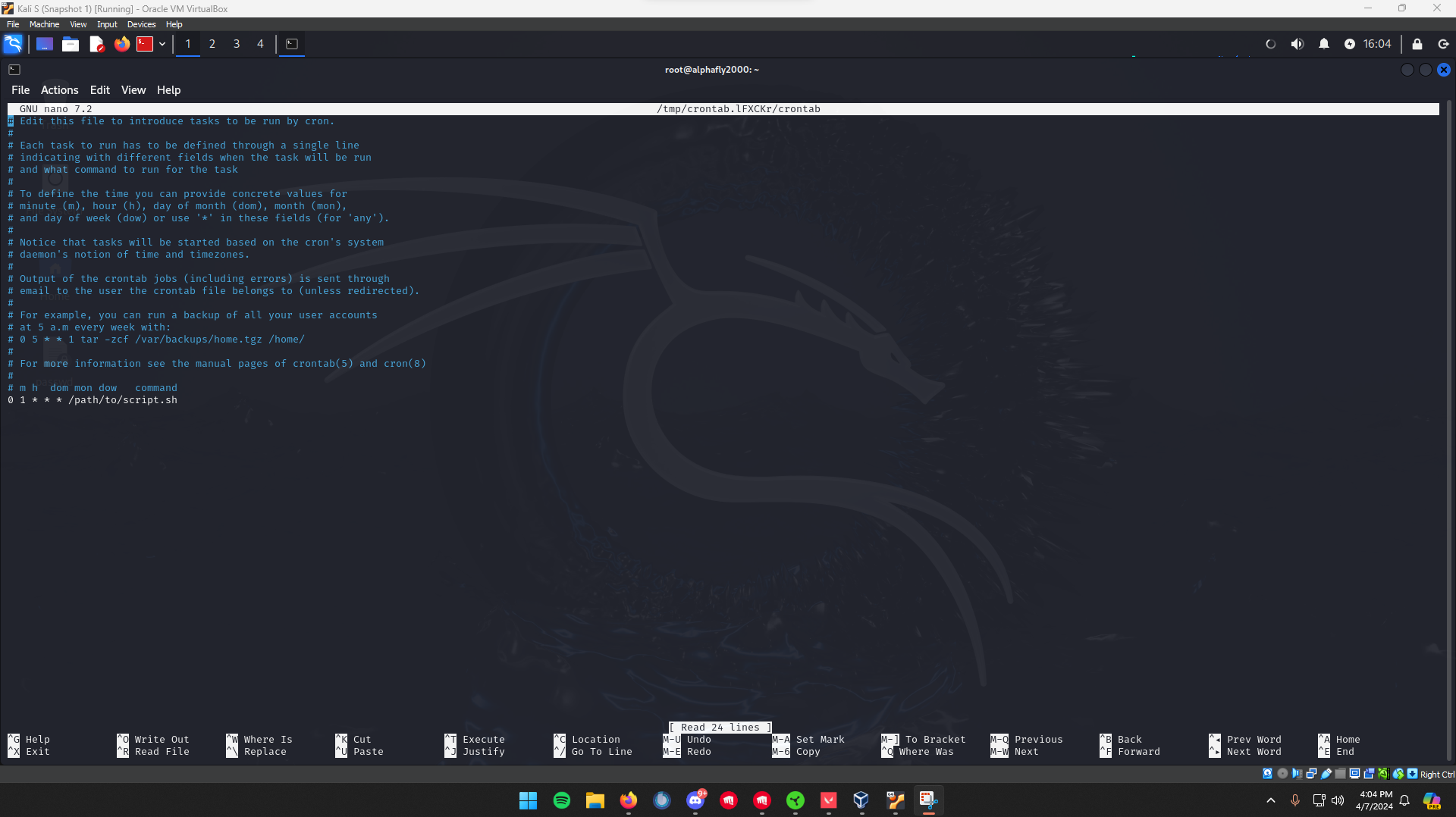Click the terminal window's vertical scrollbar
This screenshot has height=817, width=1456.
(x=1448, y=430)
